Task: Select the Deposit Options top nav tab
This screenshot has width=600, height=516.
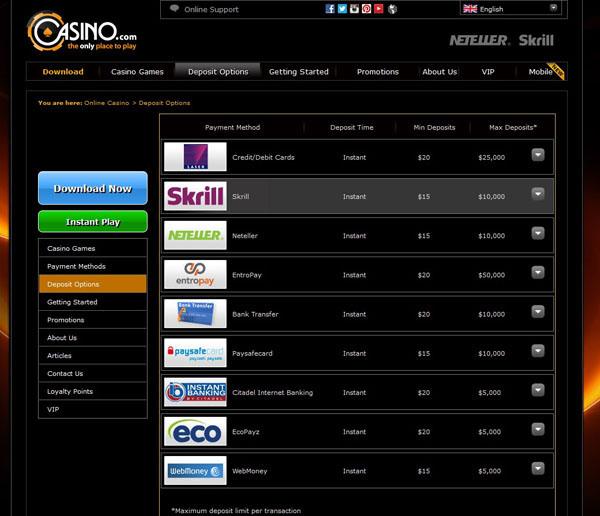Action: [x=218, y=72]
